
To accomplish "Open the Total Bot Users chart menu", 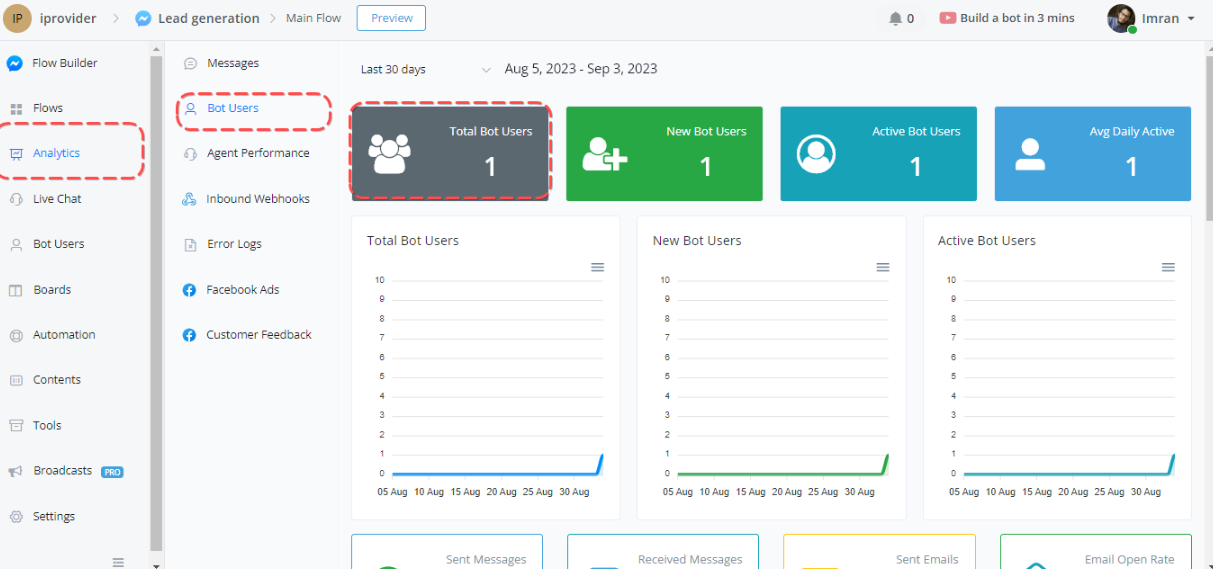I will 597,267.
